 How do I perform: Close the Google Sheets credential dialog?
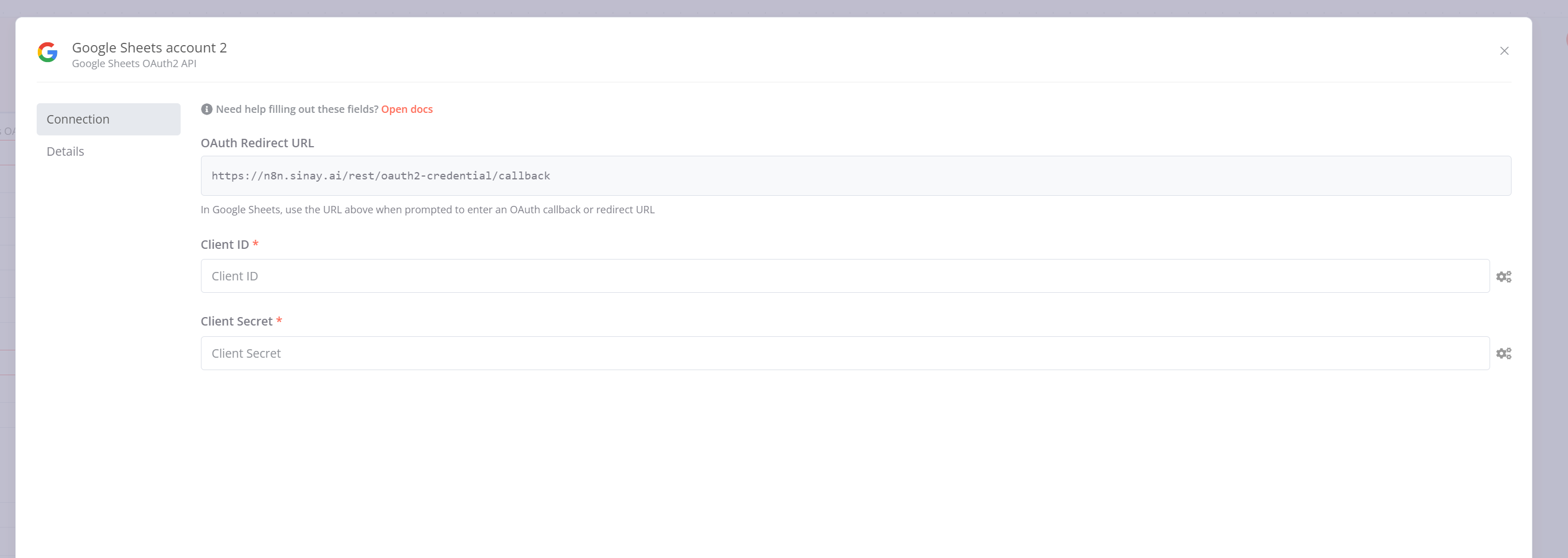pos(1504,51)
